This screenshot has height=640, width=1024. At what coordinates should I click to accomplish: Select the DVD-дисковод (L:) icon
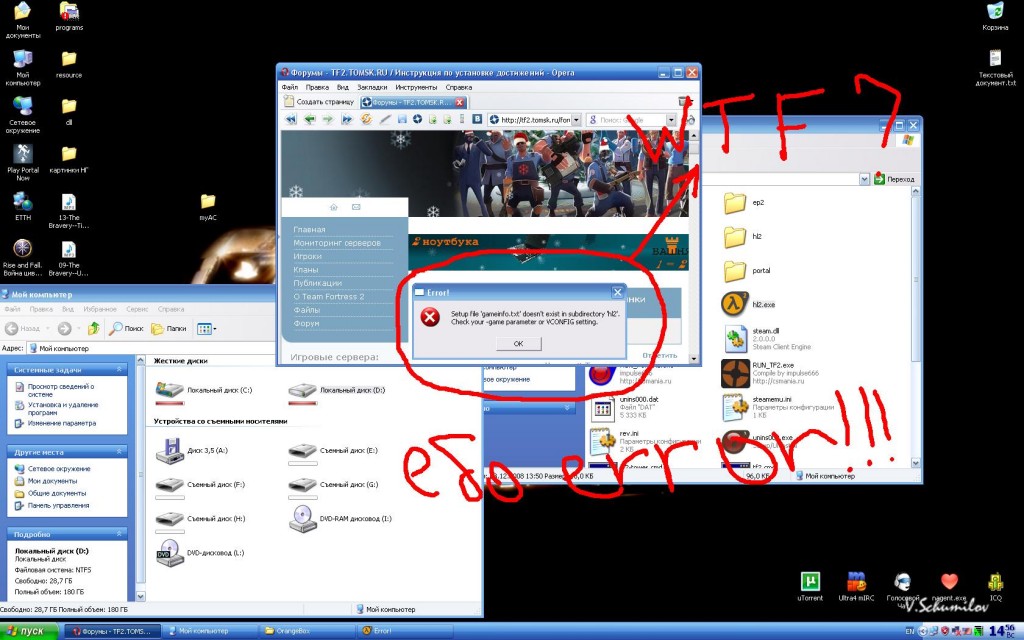(x=169, y=552)
